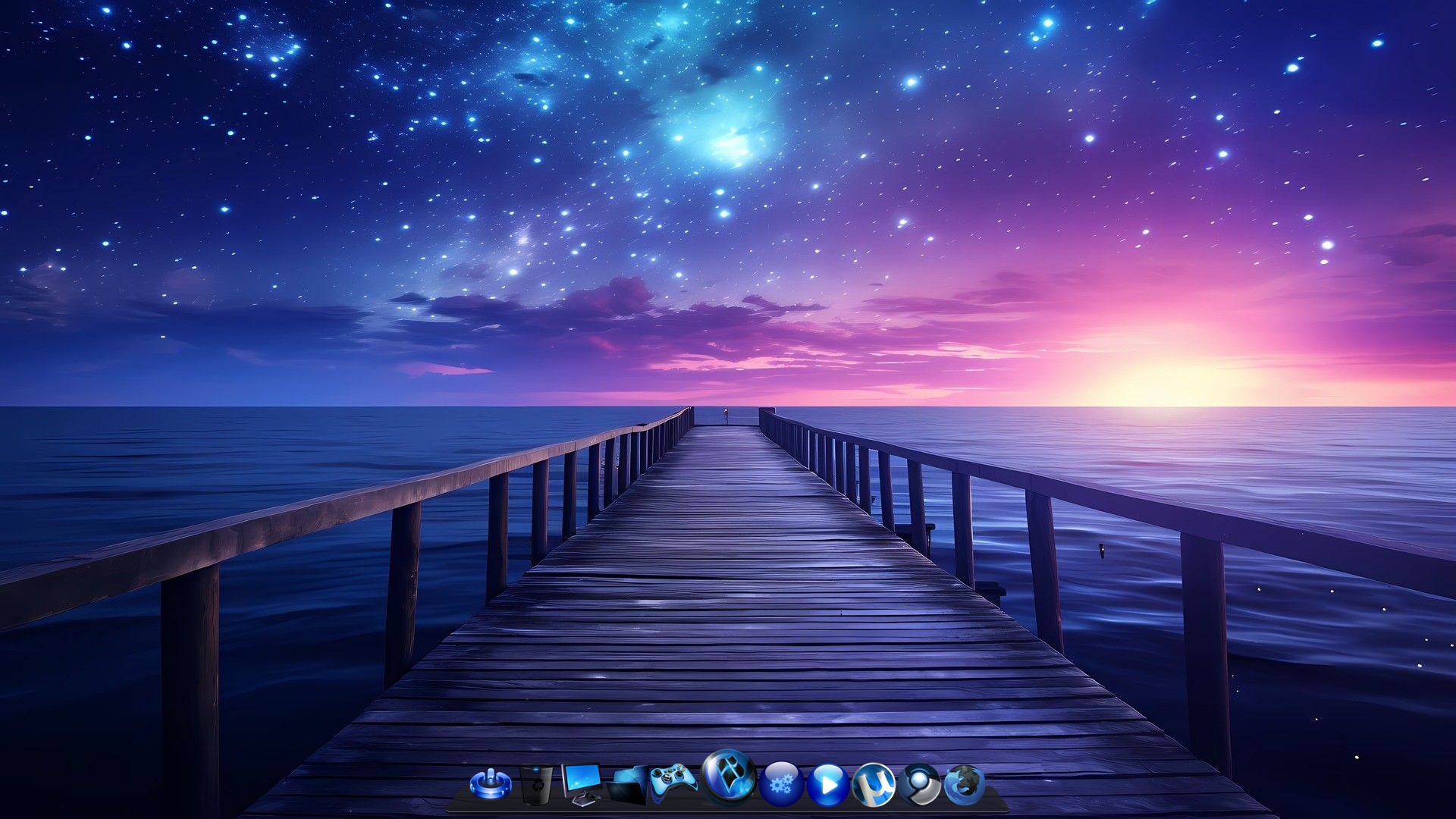Click the large Windows logo orb
The image size is (1456, 819).
(x=729, y=777)
